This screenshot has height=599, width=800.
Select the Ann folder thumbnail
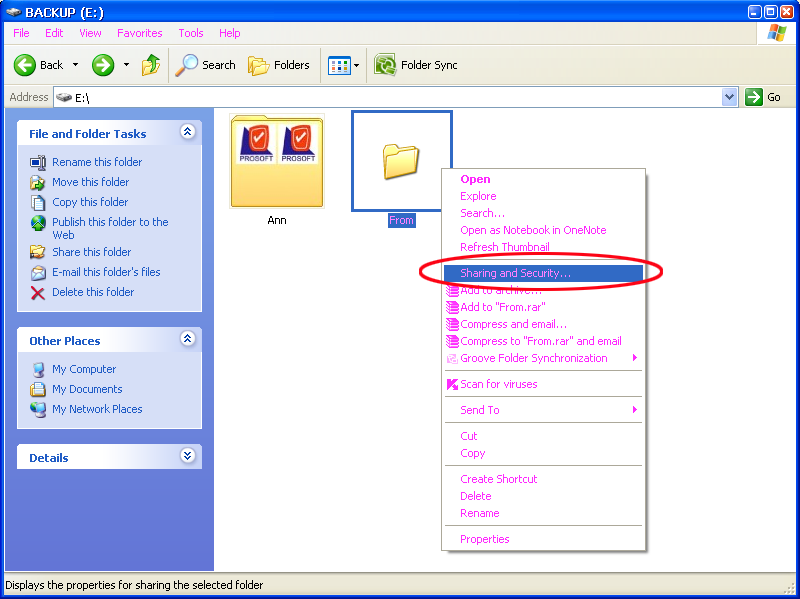pos(277,162)
